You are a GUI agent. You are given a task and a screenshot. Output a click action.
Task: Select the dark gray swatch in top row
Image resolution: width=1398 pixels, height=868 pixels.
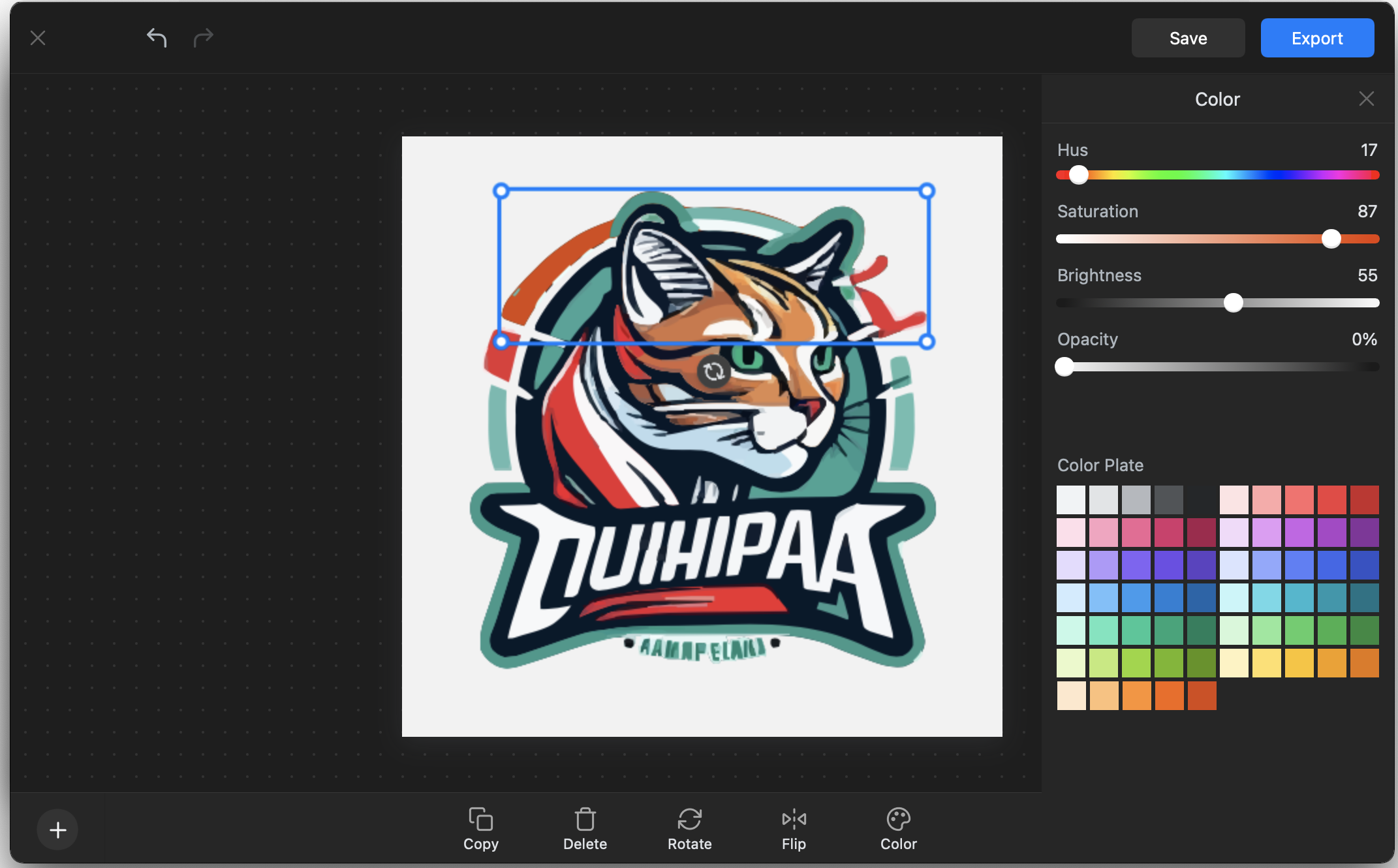pos(1168,500)
